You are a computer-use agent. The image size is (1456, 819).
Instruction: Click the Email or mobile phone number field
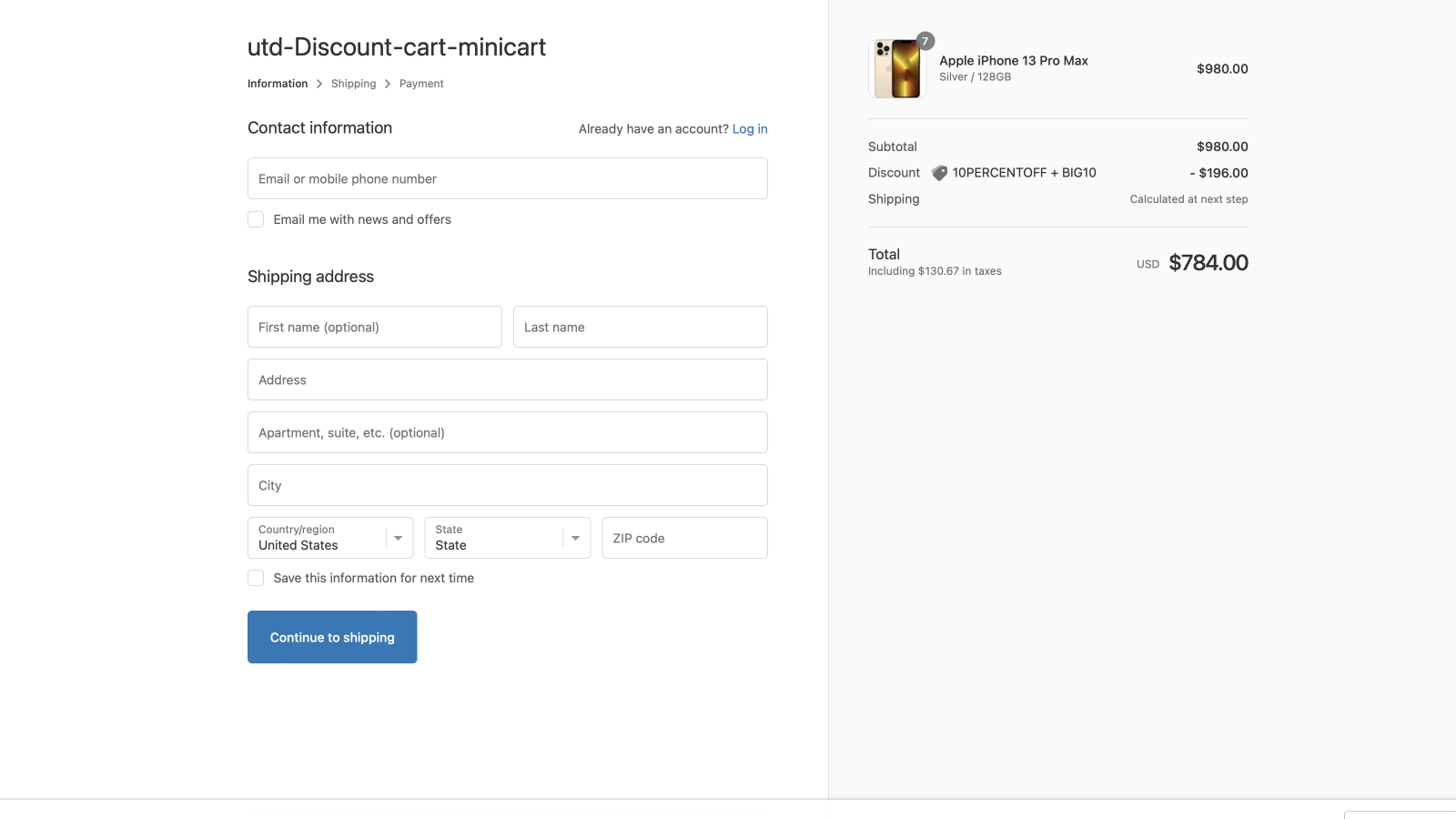[507, 178]
